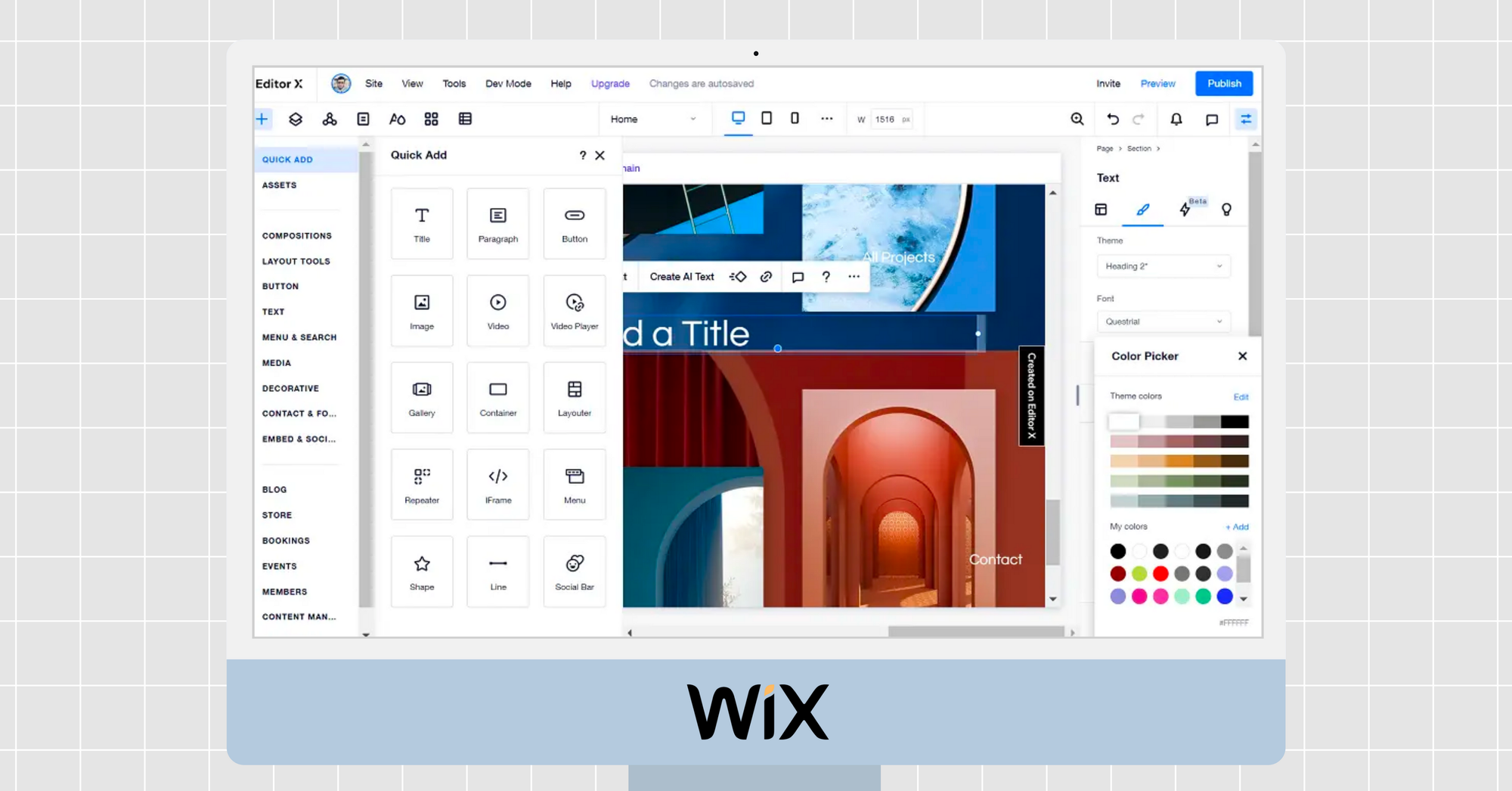The image size is (1512, 791).
Task: Click the animation icon in floating toolbar
Action: 738,277
